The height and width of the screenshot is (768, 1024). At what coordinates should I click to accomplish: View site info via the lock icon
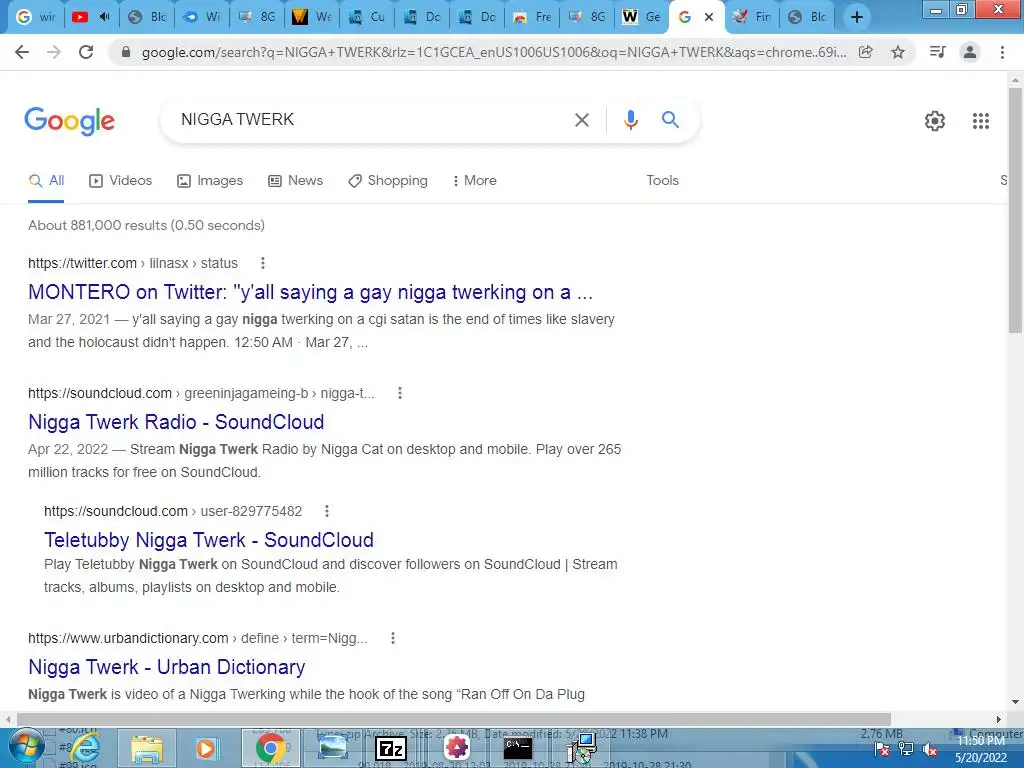(x=126, y=52)
